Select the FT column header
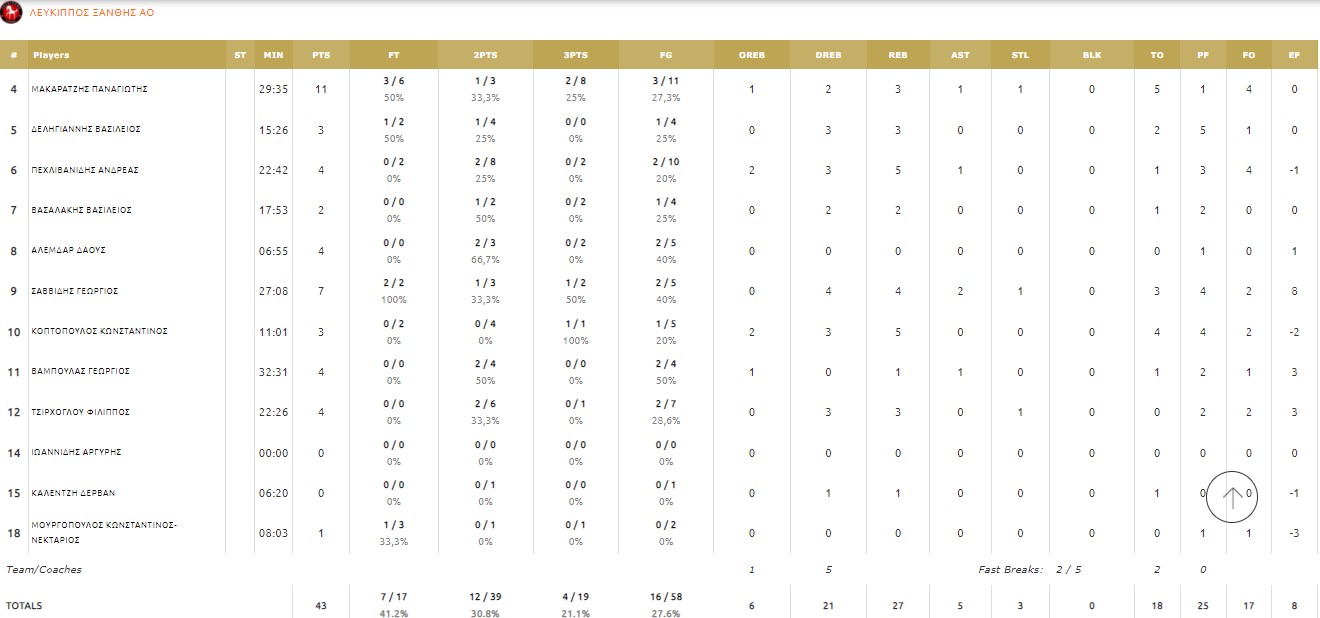The height and width of the screenshot is (618, 1320). click(x=393, y=55)
